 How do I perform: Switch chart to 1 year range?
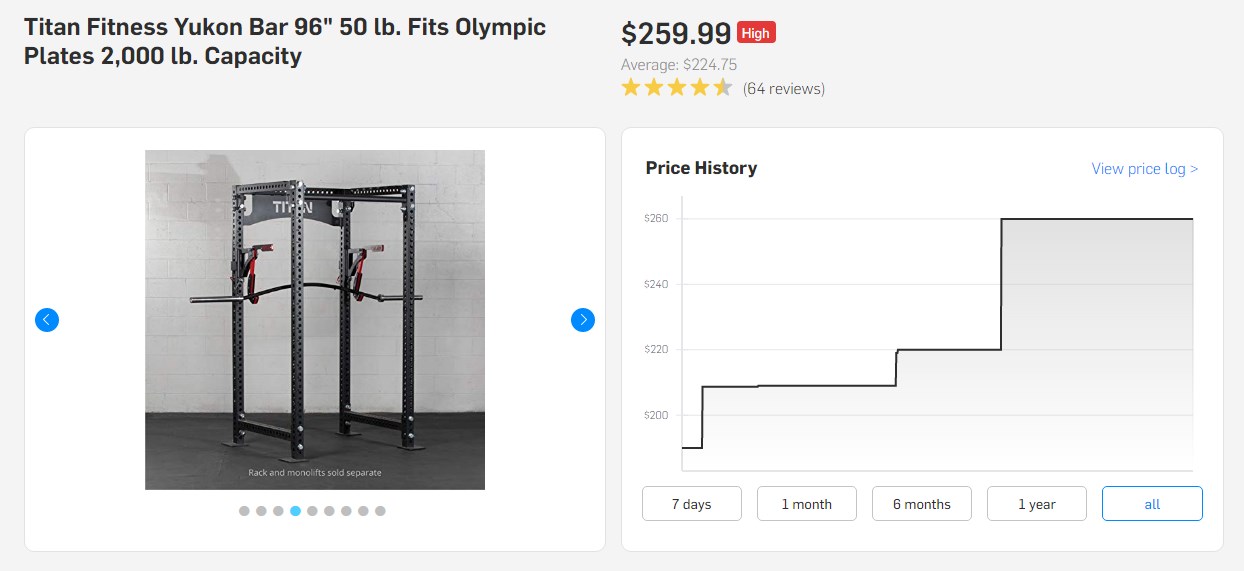(x=1037, y=504)
